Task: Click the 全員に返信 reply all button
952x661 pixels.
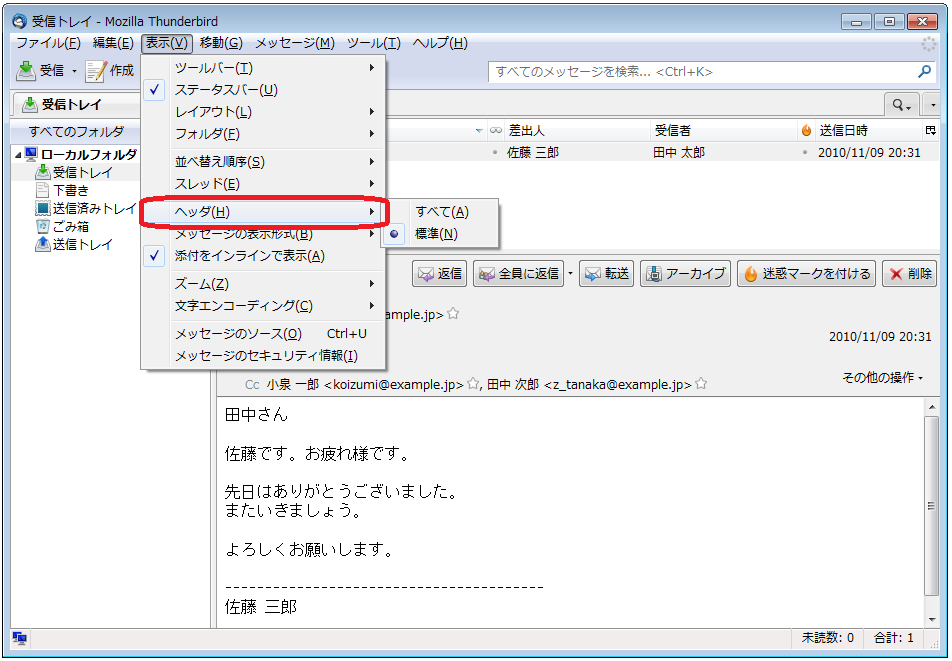Action: coord(519,274)
